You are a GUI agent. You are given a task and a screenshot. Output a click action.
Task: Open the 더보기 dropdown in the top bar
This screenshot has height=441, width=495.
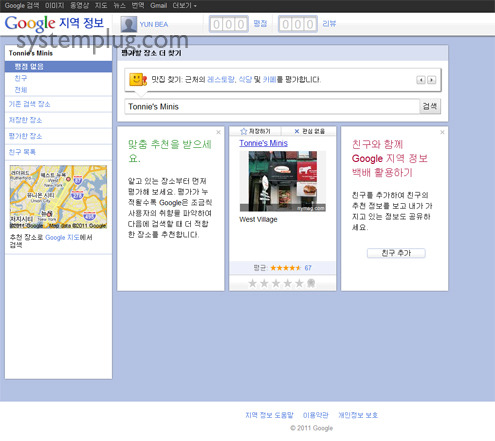184,6
